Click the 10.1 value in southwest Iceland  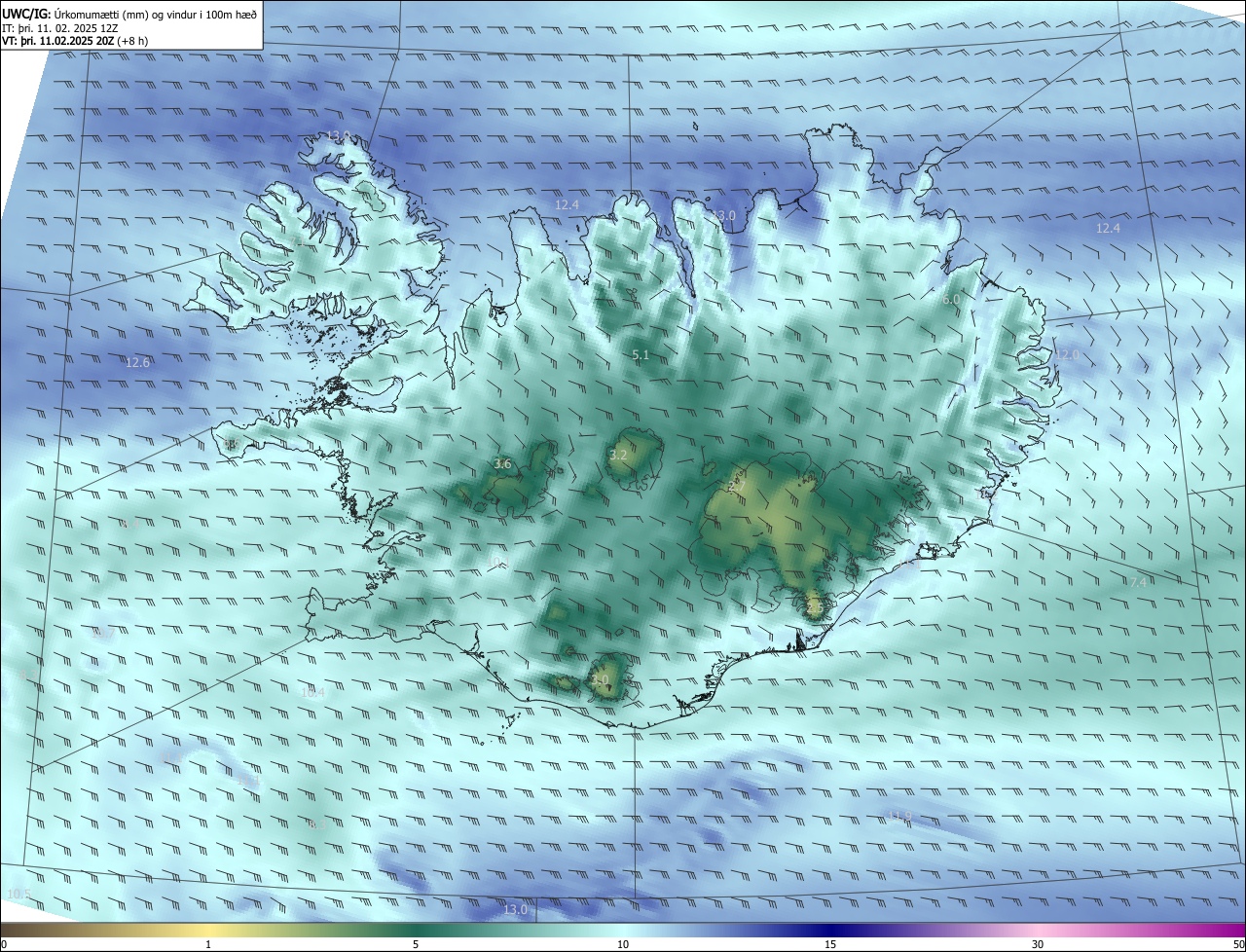497,564
